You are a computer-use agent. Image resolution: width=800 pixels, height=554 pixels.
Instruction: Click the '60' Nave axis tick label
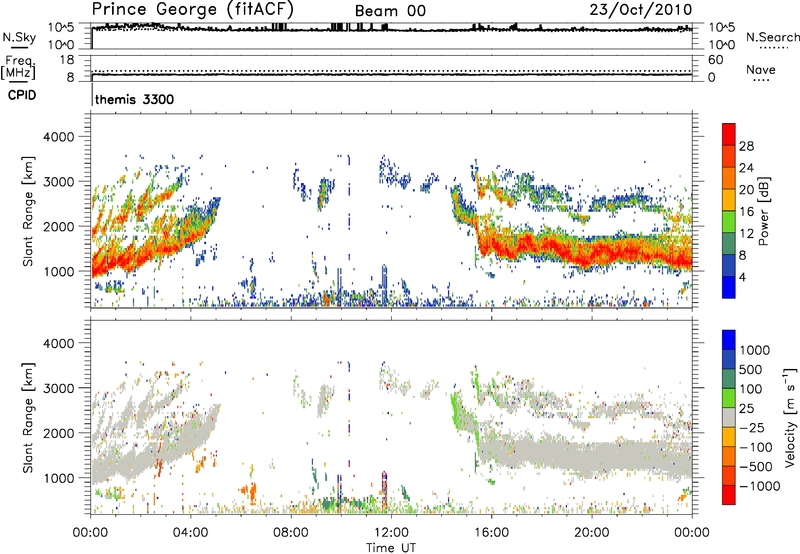click(716, 60)
